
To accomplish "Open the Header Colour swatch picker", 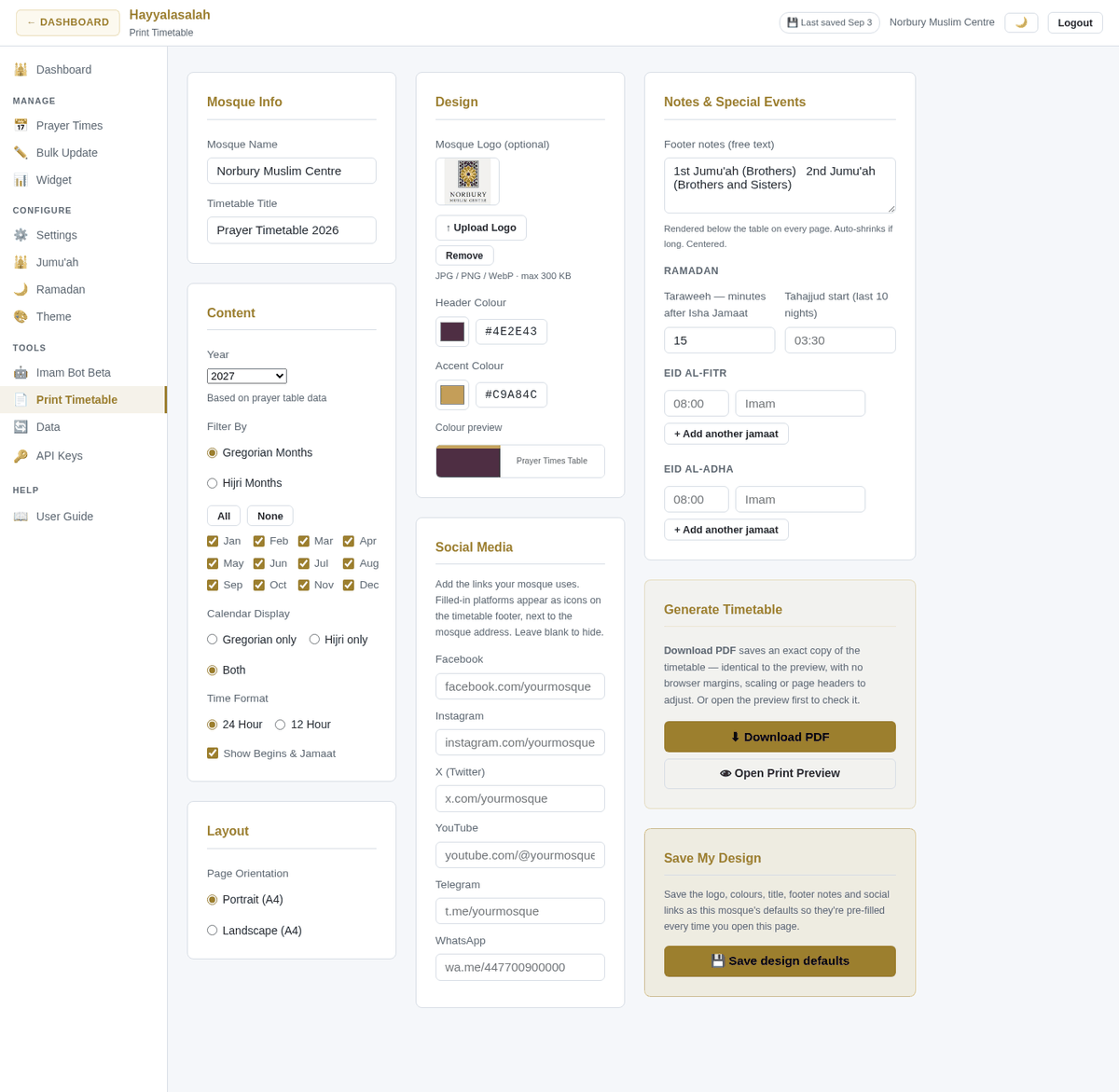I will click(452, 332).
